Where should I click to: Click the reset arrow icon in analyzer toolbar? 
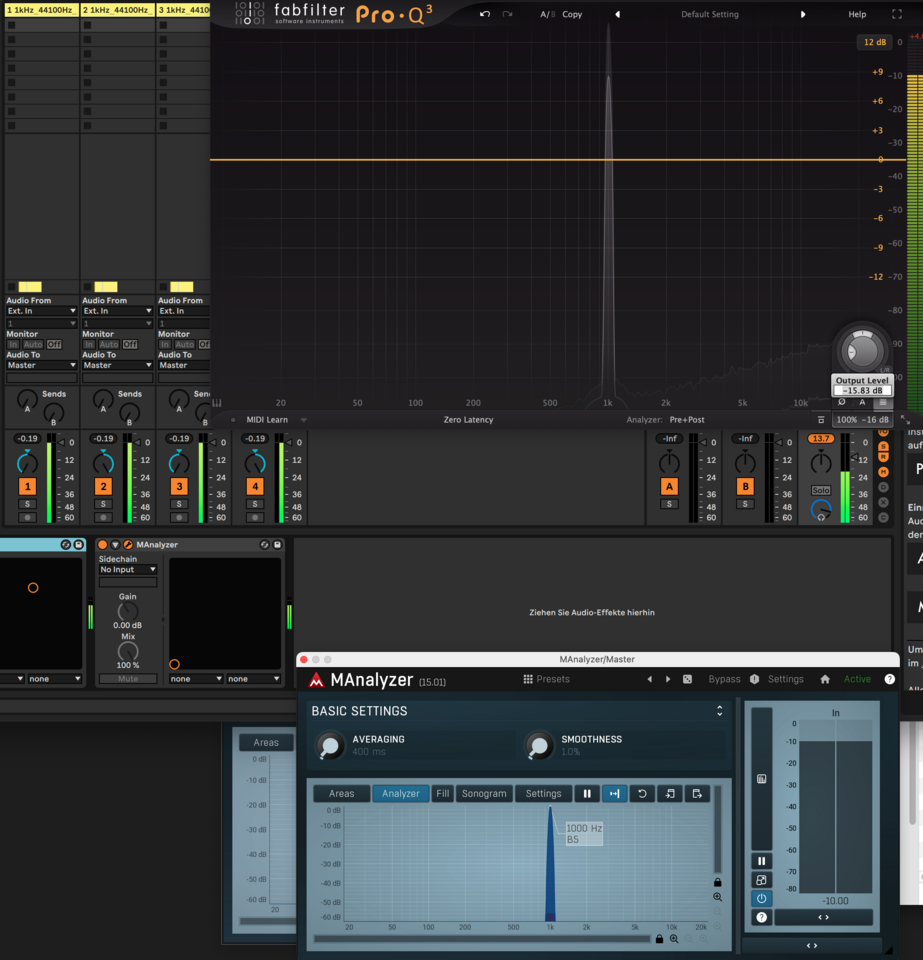(x=642, y=793)
